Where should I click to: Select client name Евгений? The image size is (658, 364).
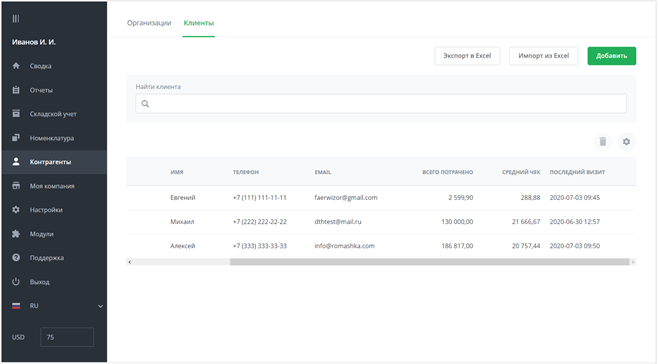coord(183,197)
